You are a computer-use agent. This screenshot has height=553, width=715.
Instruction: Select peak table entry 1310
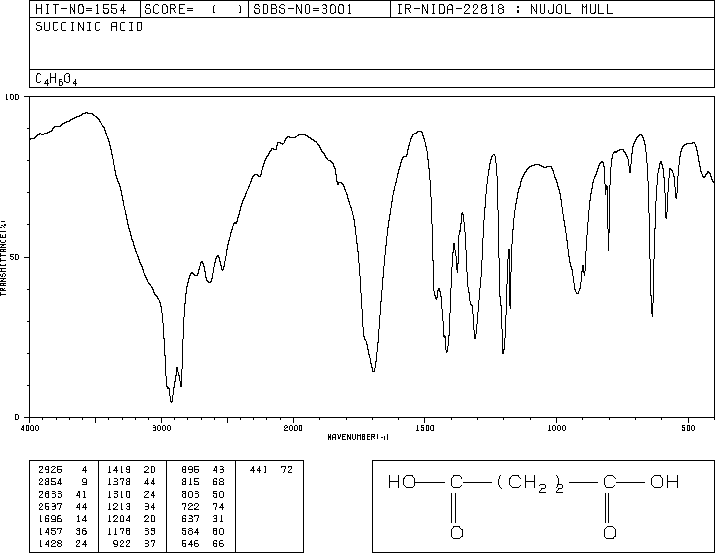pyautogui.click(x=119, y=495)
